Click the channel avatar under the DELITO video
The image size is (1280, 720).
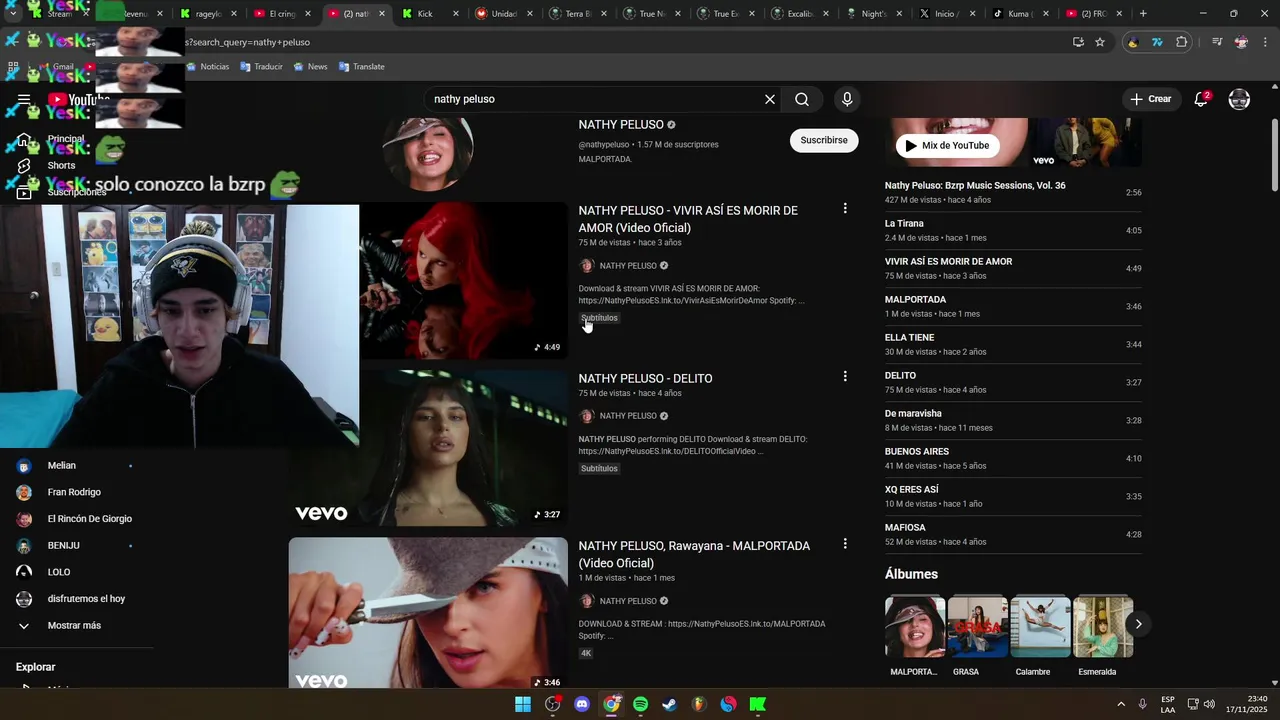coord(587,416)
